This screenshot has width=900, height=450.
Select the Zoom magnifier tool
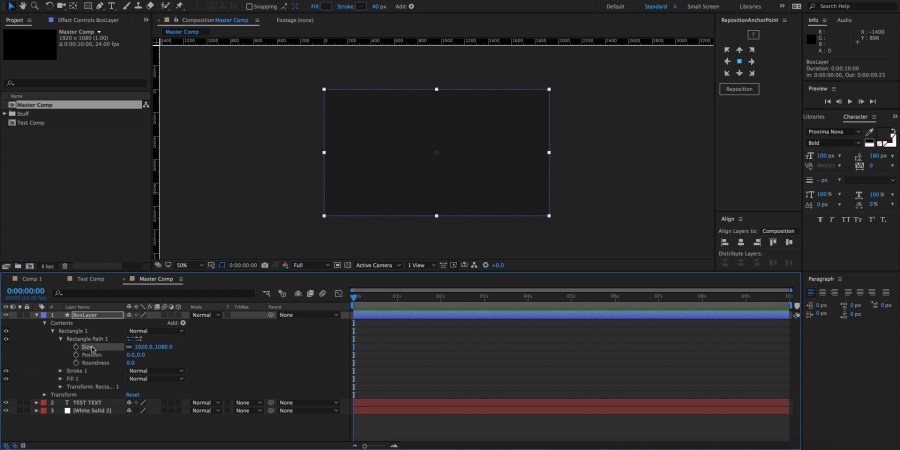[x=34, y=6]
